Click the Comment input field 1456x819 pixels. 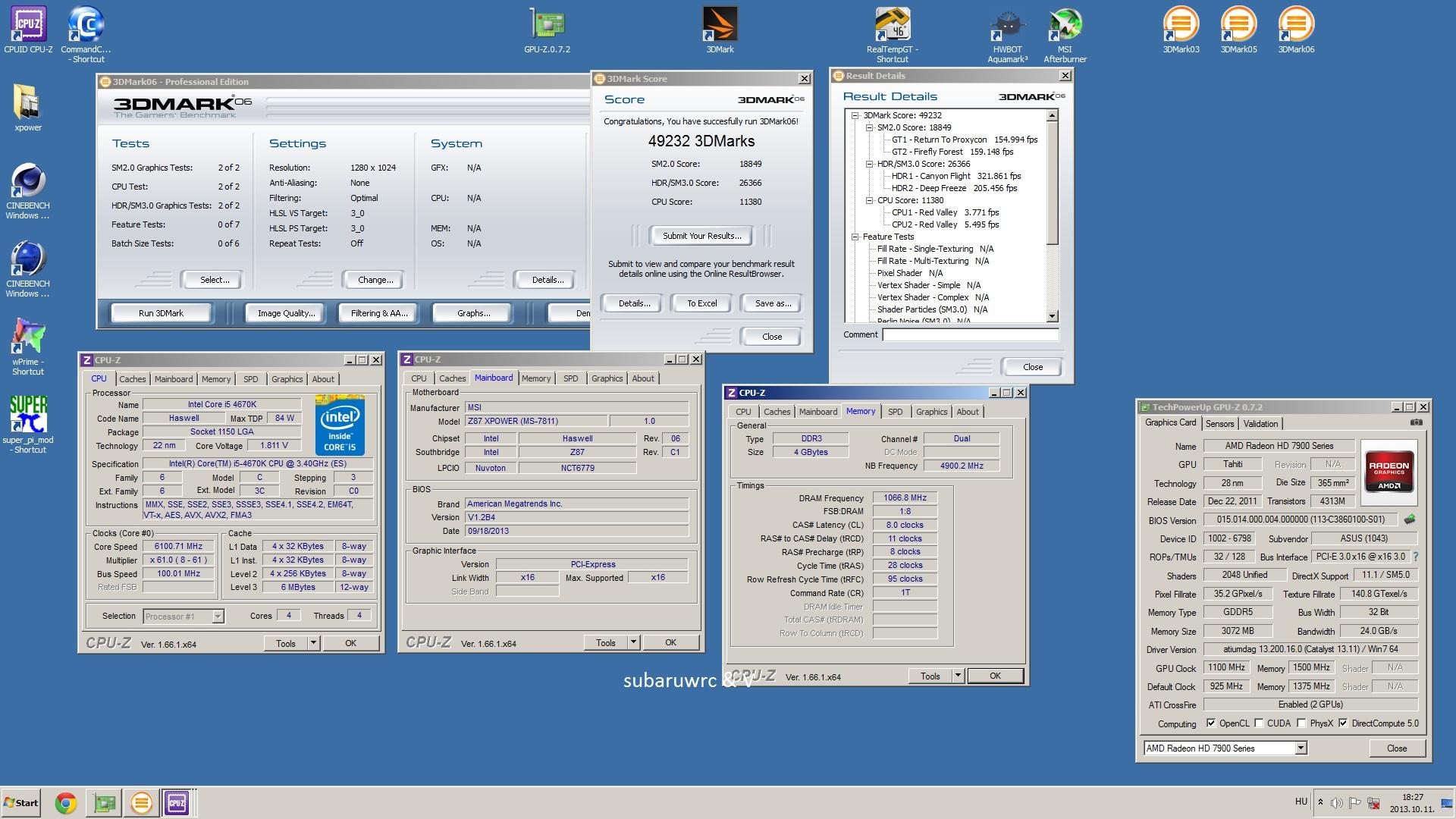pyautogui.click(x=970, y=334)
